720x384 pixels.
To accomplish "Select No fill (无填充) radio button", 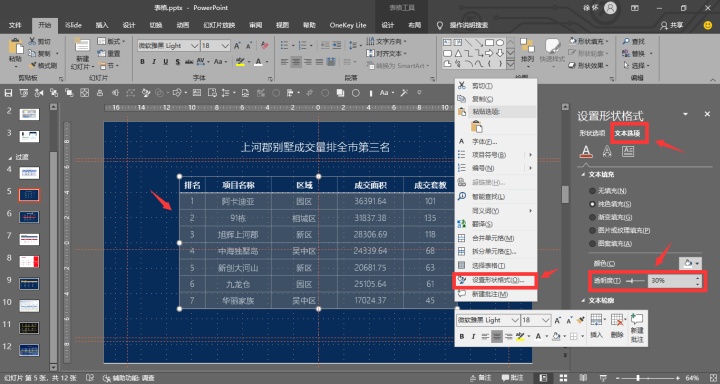I will click(x=592, y=191).
